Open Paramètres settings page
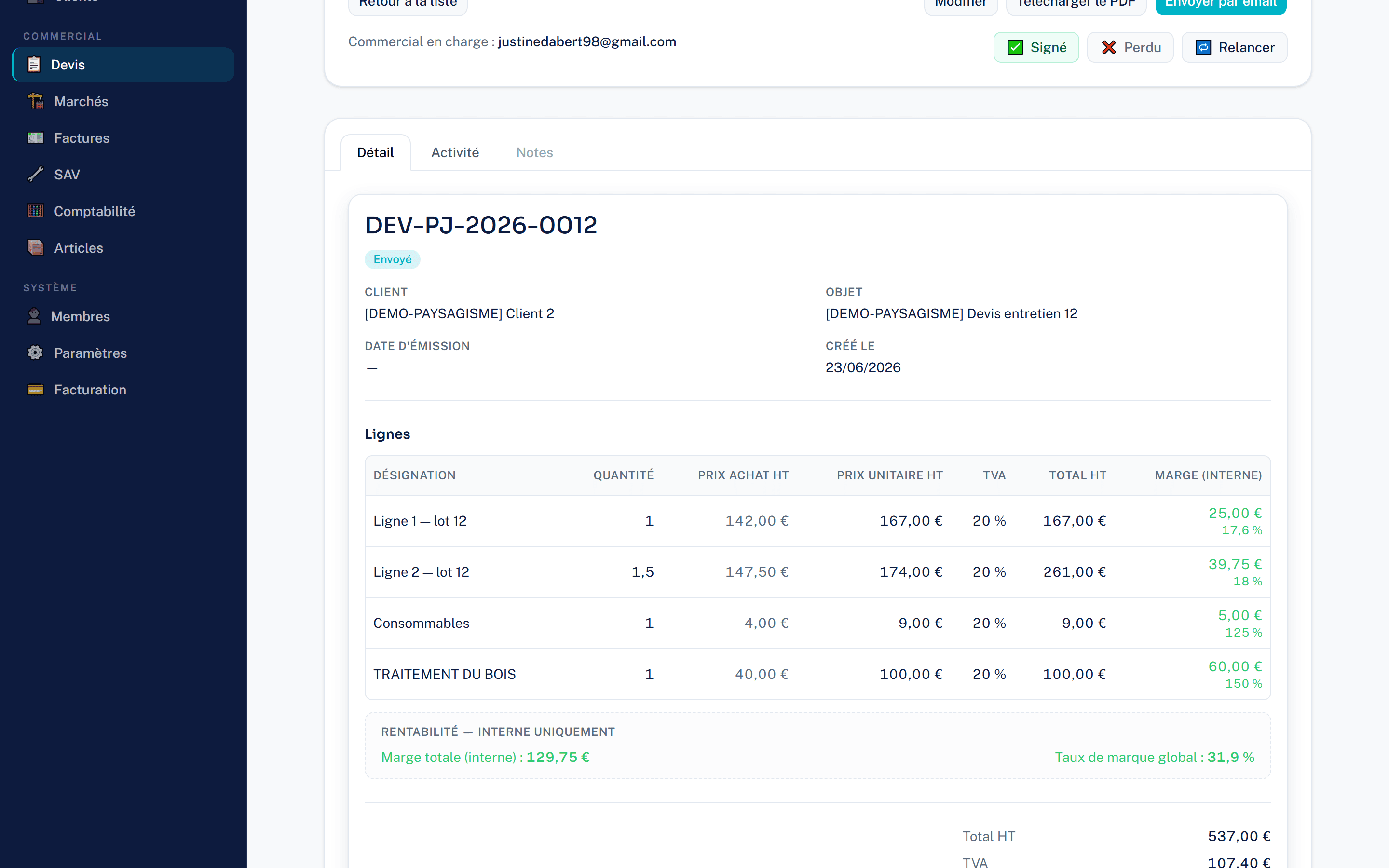The height and width of the screenshot is (868, 1389). click(123, 353)
